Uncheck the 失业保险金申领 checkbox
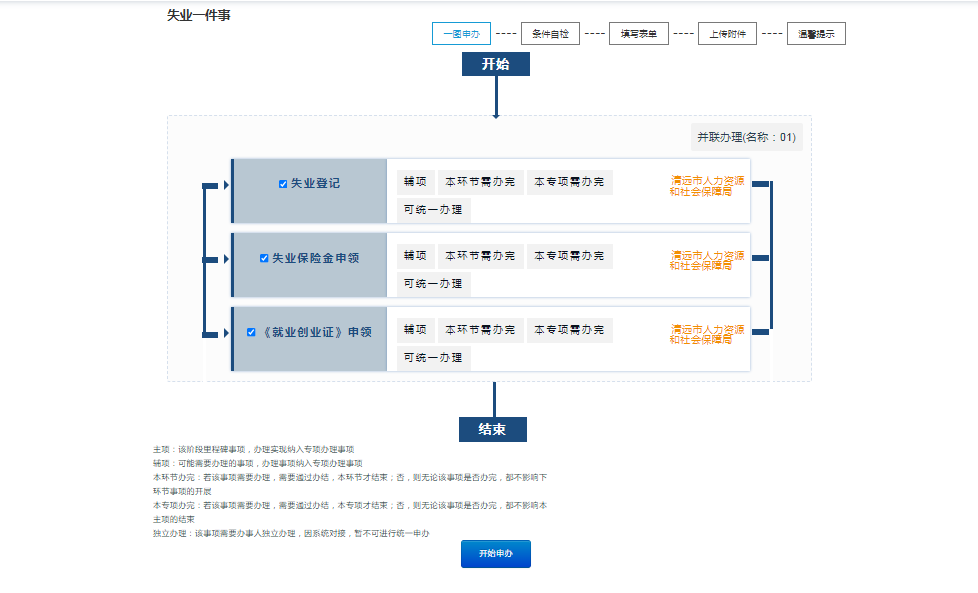Image resolution: width=978 pixels, height=593 pixels. 264,258
